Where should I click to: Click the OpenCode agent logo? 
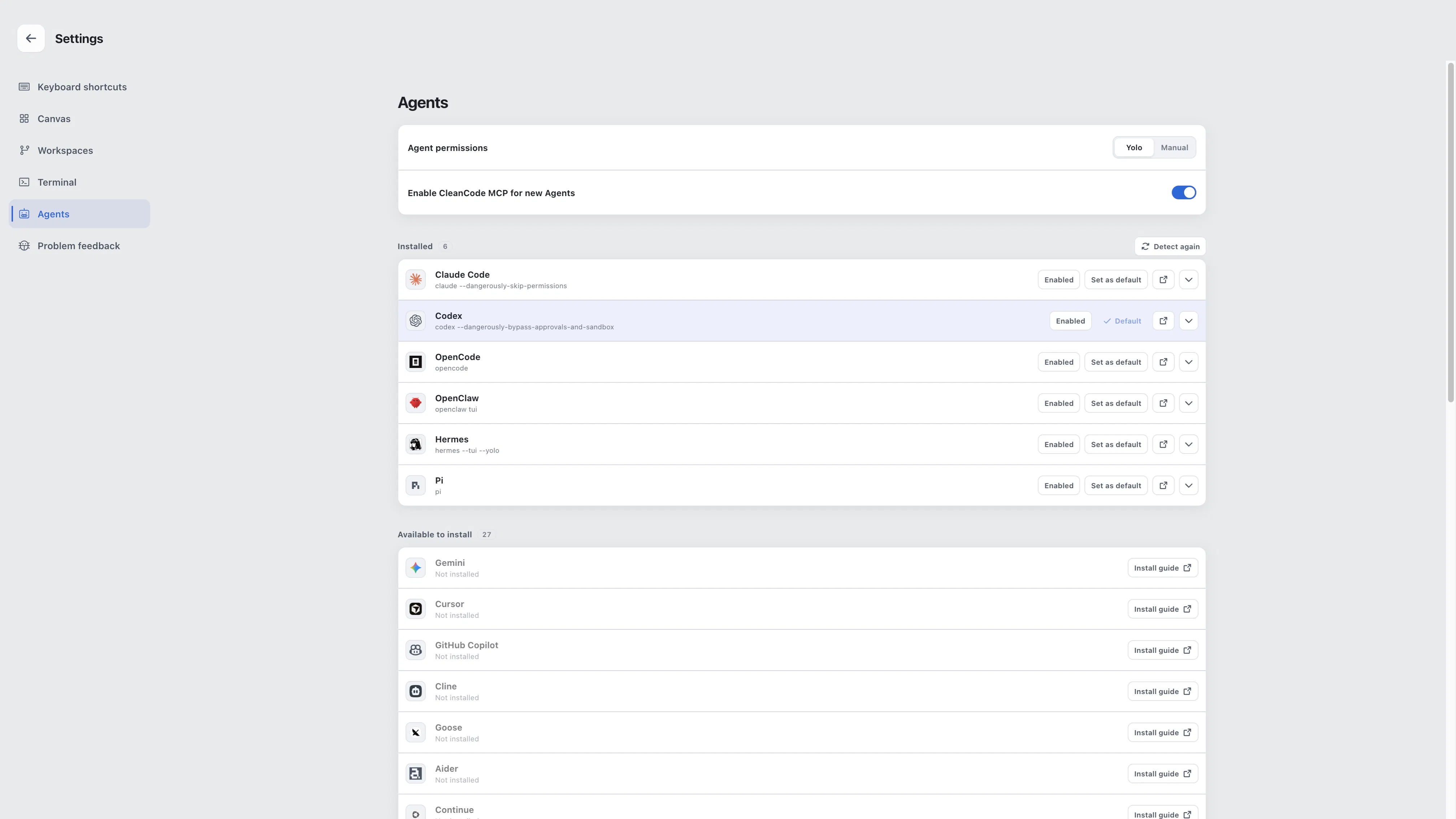pyautogui.click(x=415, y=362)
